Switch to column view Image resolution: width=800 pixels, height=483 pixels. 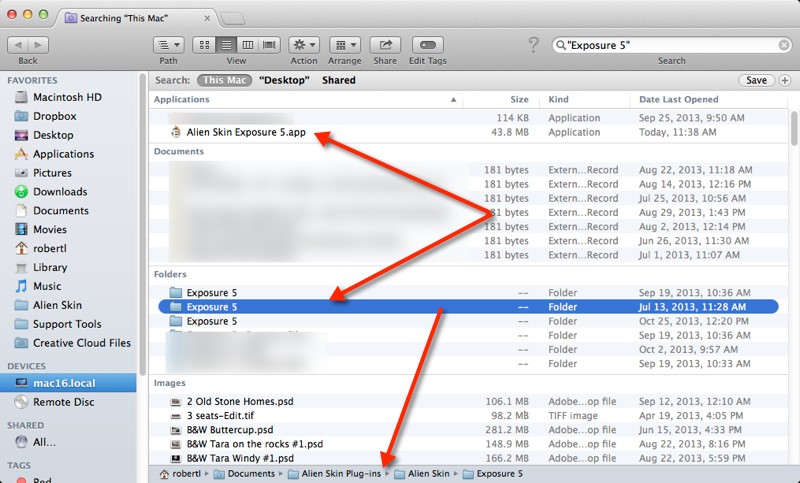coord(246,45)
